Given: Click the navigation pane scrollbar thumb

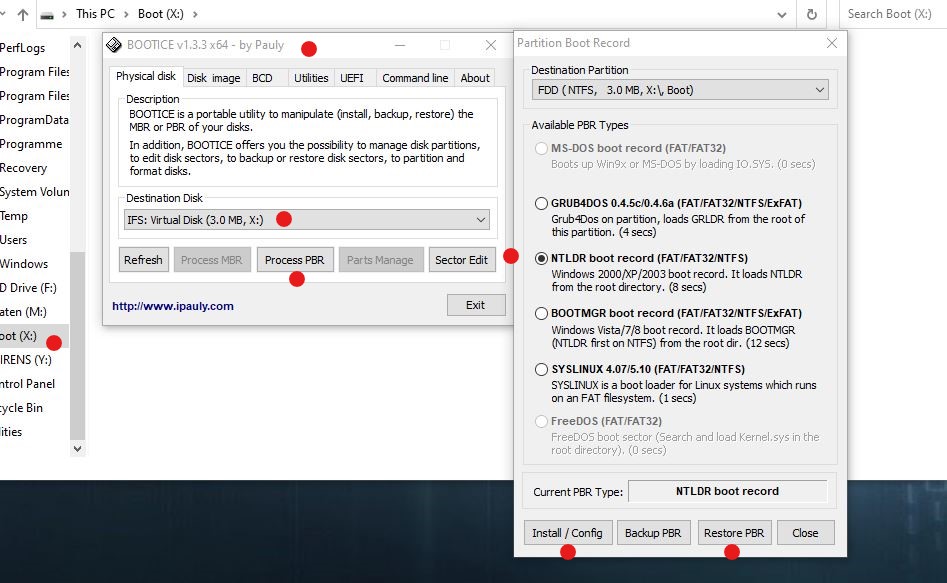Looking at the screenshot, I should tap(77, 346).
